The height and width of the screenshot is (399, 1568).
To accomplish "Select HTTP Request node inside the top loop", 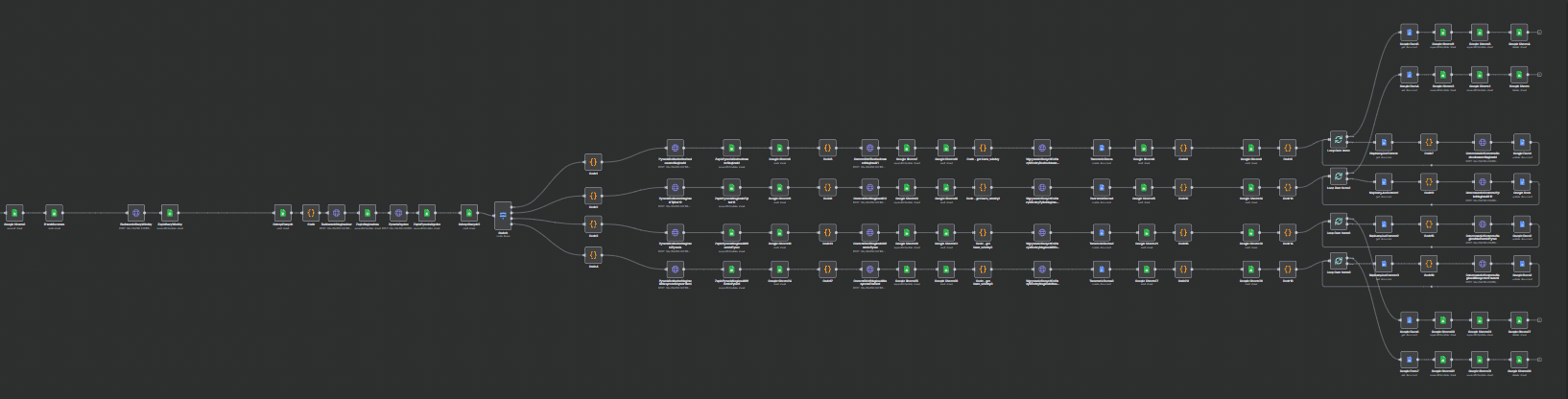I will click(1482, 142).
